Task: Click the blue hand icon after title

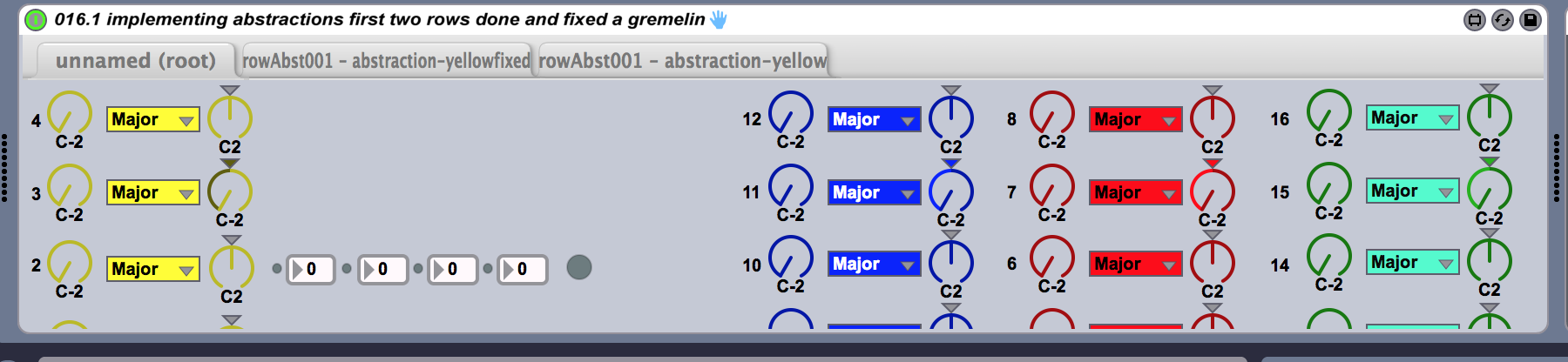Action: pos(719,19)
